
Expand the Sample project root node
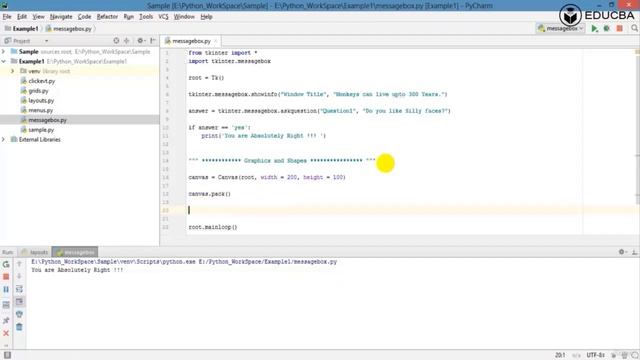point(4,51)
